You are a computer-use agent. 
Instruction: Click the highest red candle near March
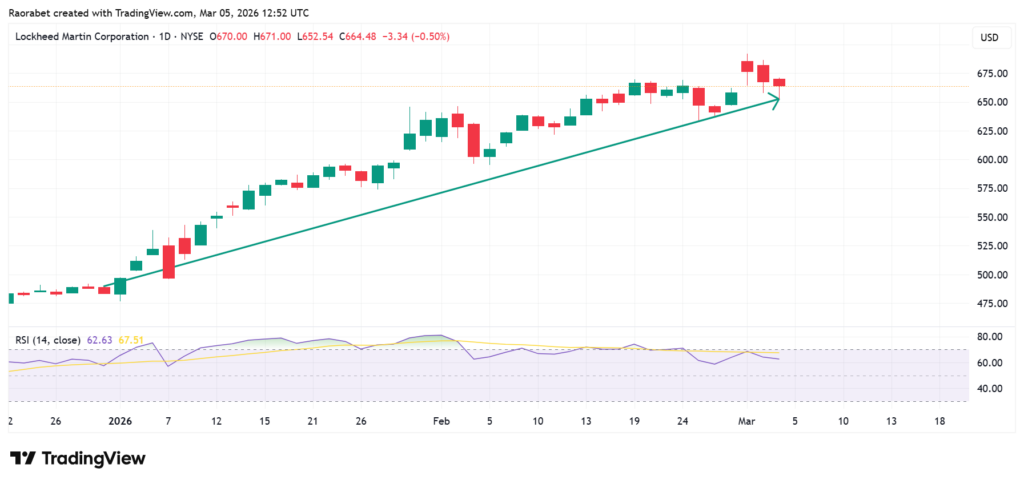pos(746,66)
